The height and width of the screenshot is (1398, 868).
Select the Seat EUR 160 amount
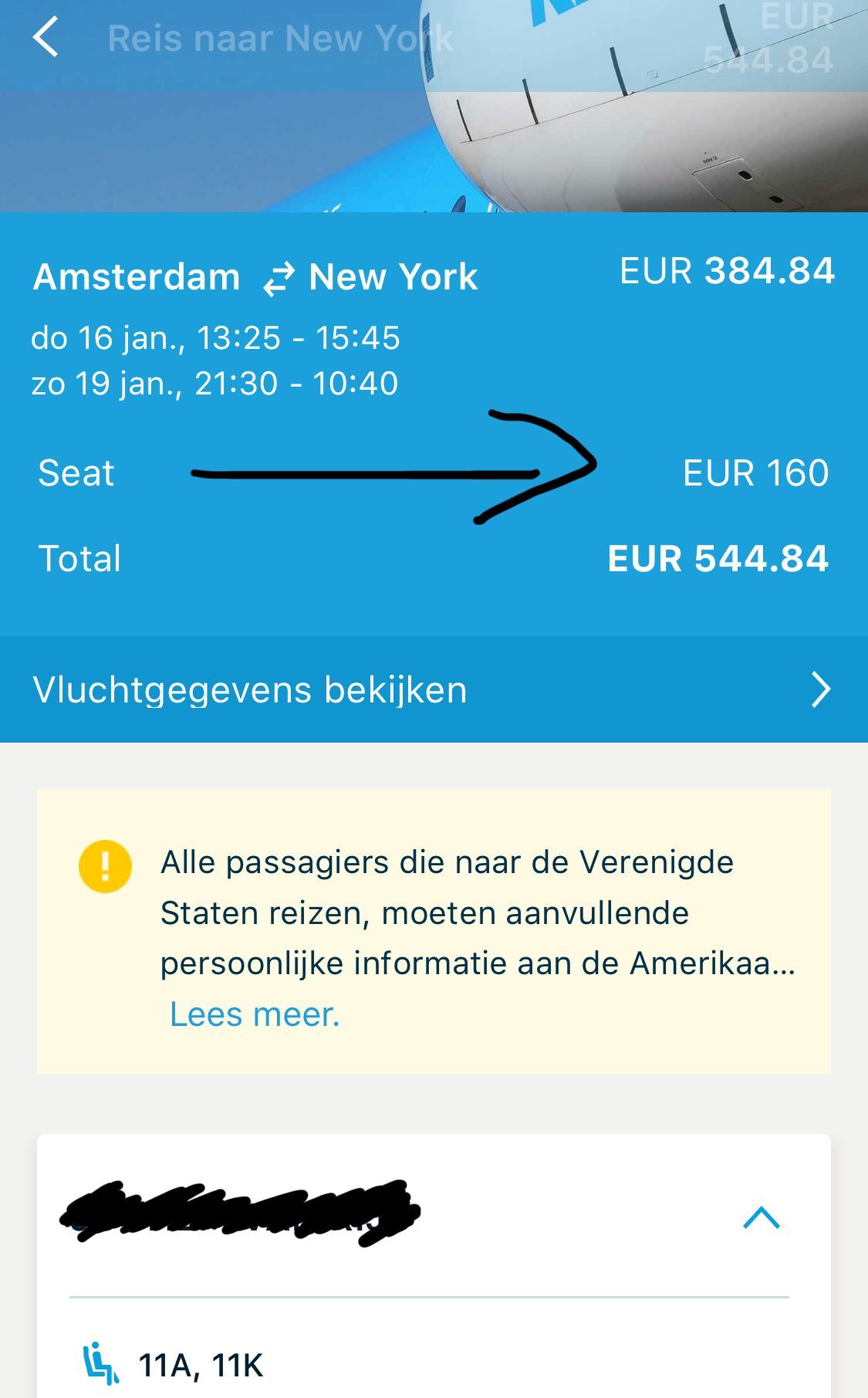click(x=756, y=473)
